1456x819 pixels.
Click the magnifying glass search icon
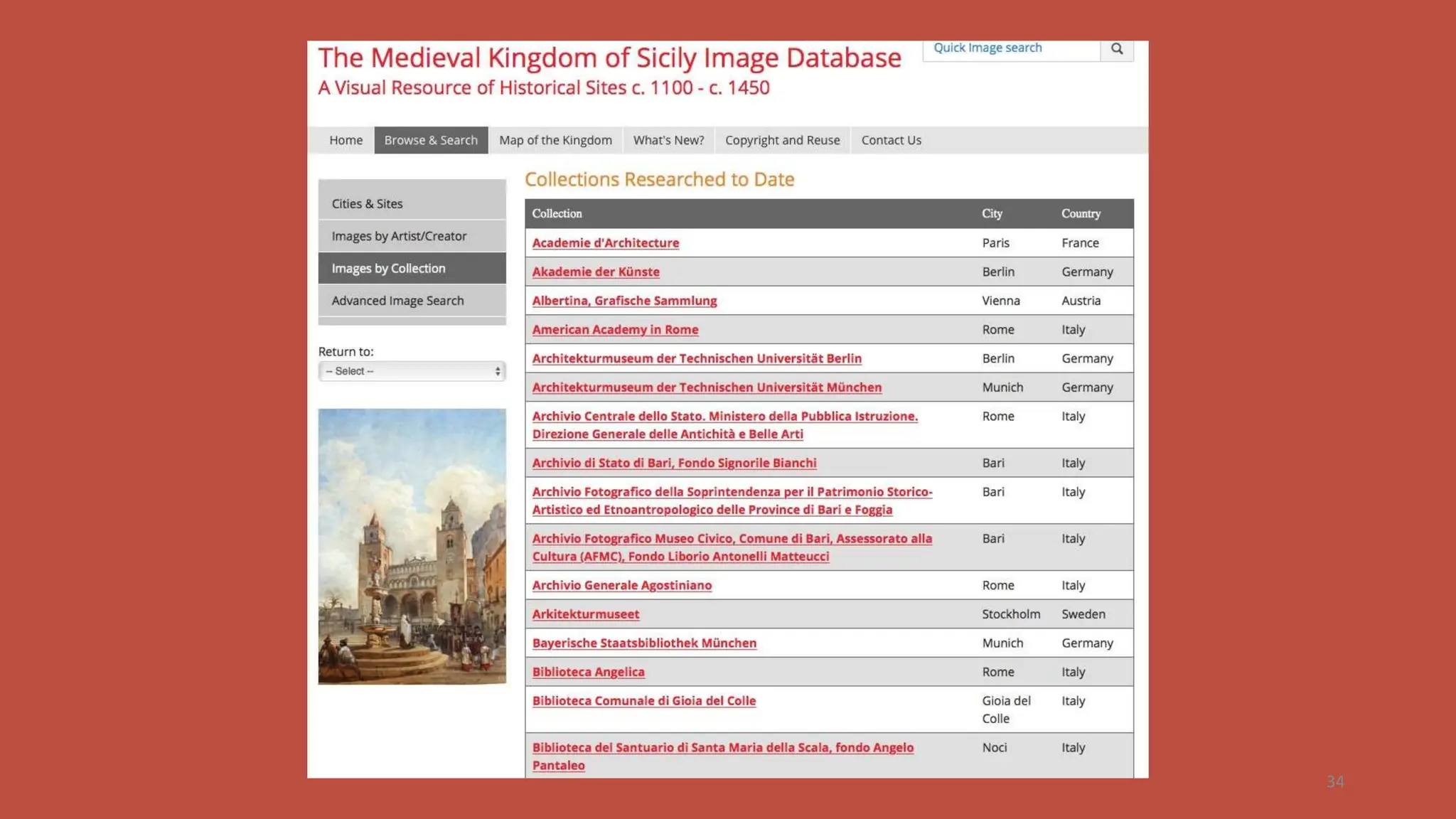[1117, 49]
